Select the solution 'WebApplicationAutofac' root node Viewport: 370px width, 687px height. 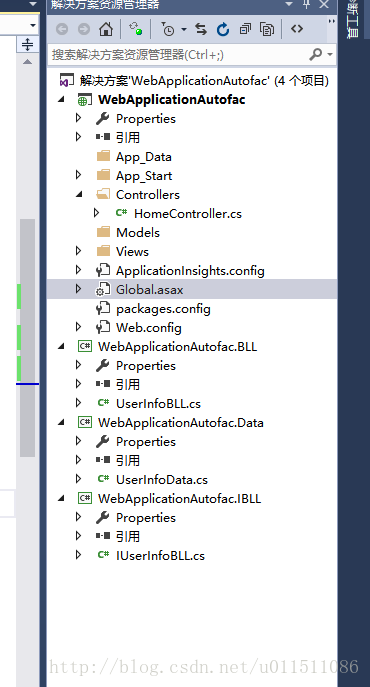click(204, 81)
